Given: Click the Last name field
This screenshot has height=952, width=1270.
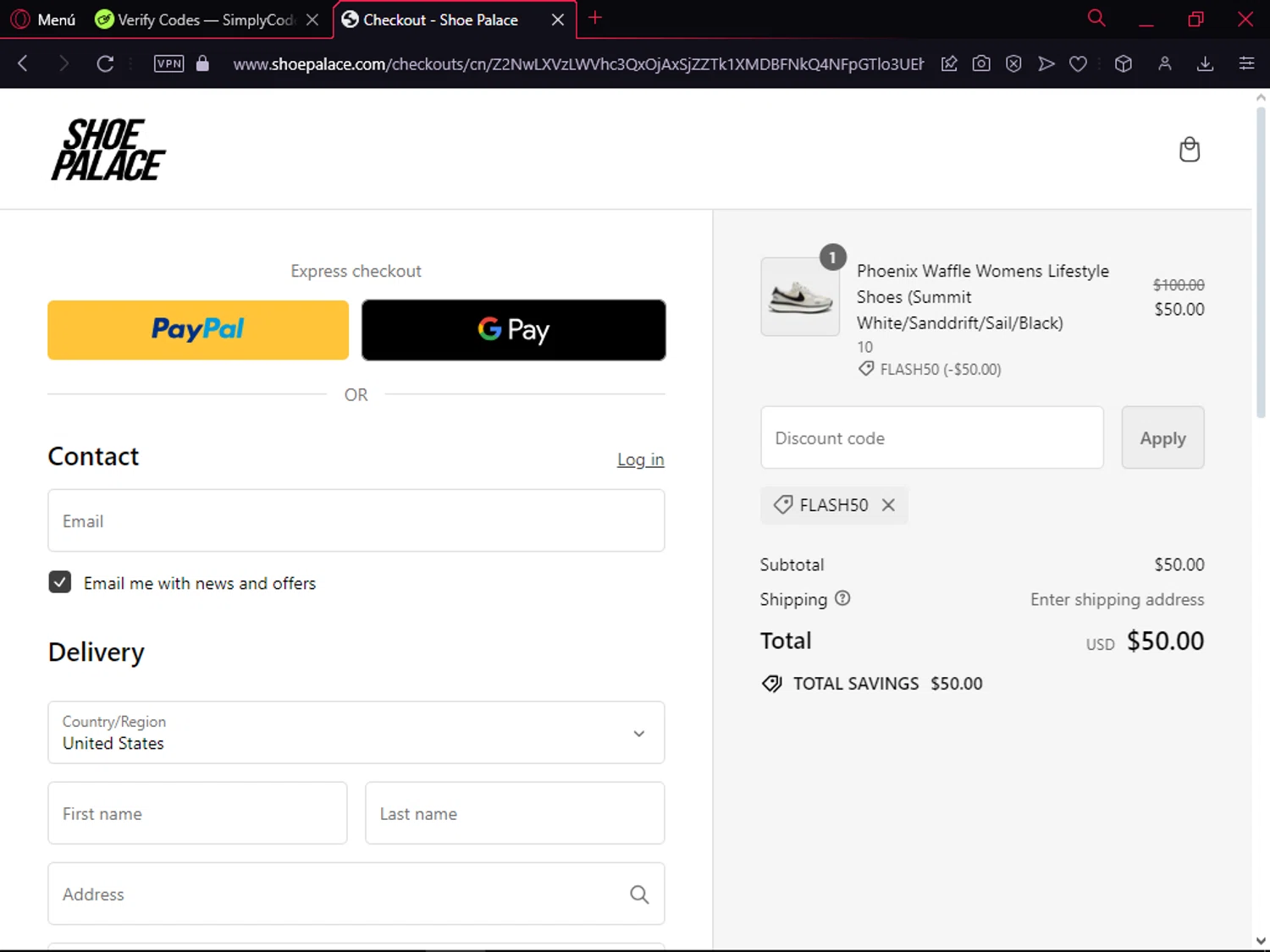Looking at the screenshot, I should pyautogui.click(x=515, y=813).
